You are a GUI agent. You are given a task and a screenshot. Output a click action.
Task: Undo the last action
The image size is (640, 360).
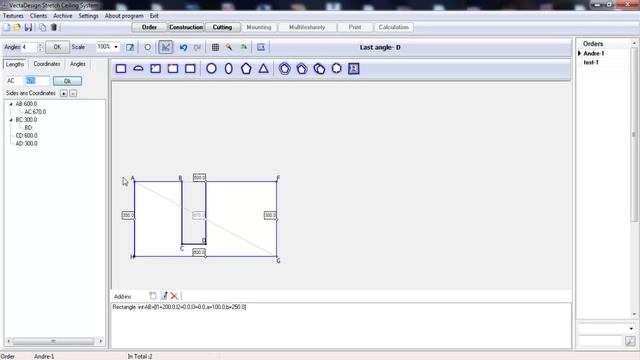[x=183, y=47]
